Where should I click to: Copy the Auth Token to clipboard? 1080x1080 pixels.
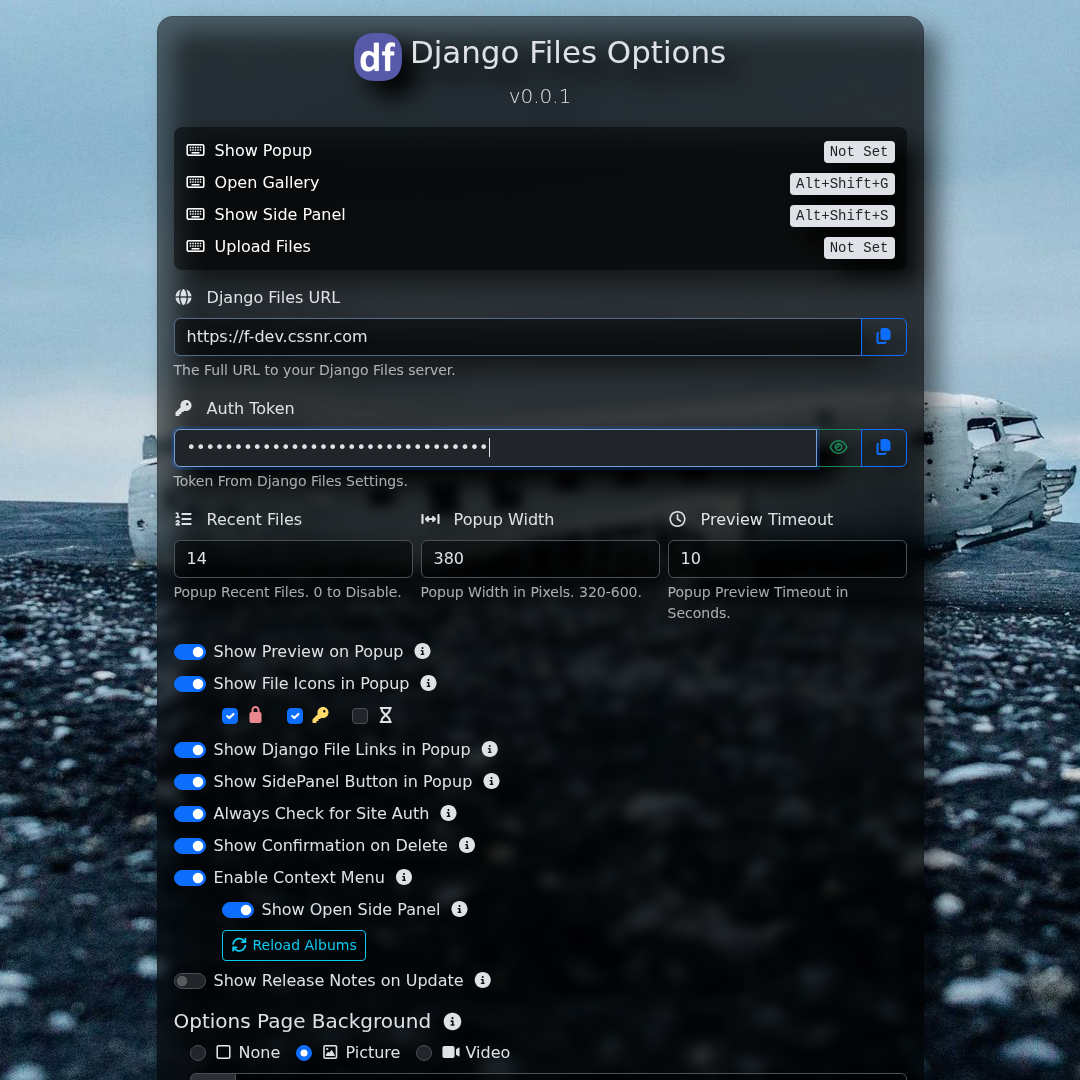pos(883,448)
